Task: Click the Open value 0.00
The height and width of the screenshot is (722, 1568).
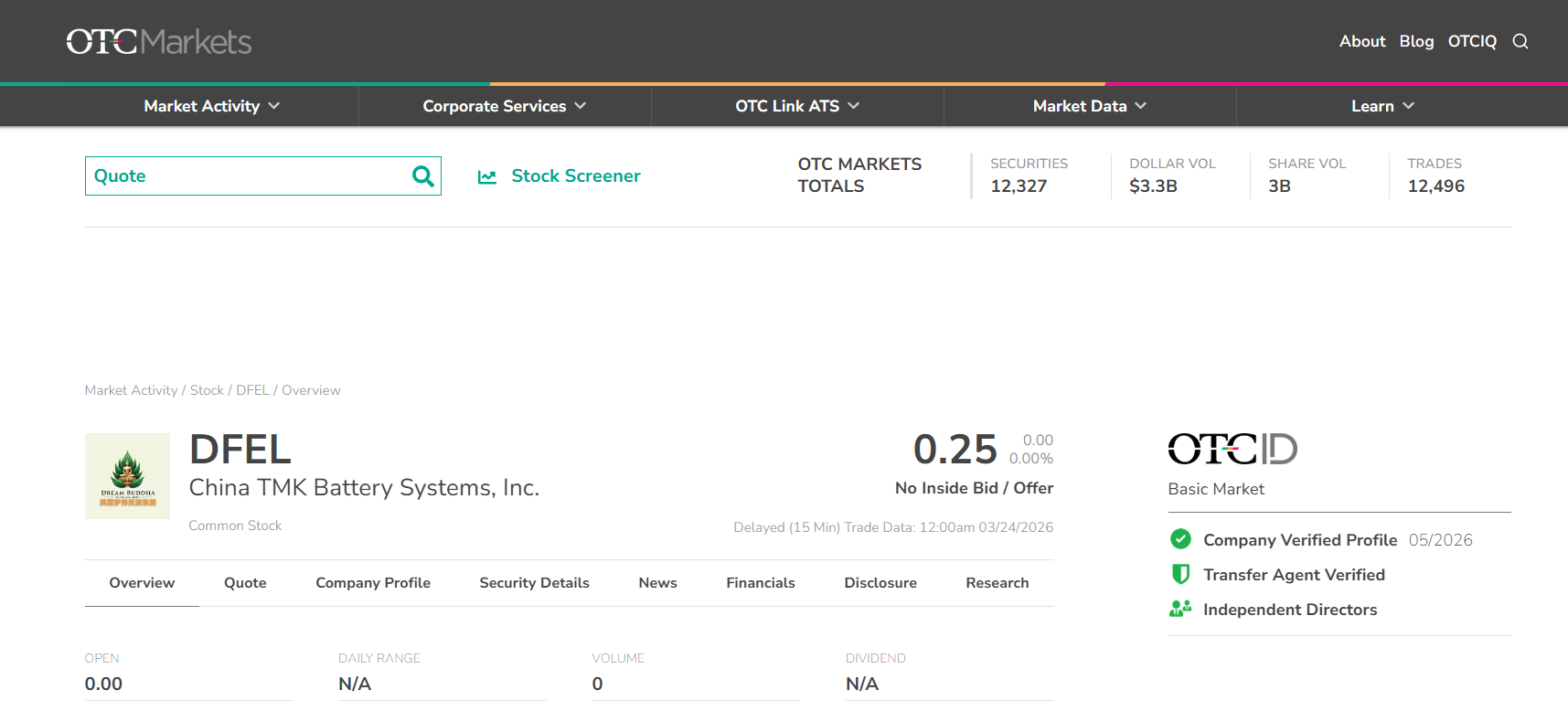Action: [103, 684]
